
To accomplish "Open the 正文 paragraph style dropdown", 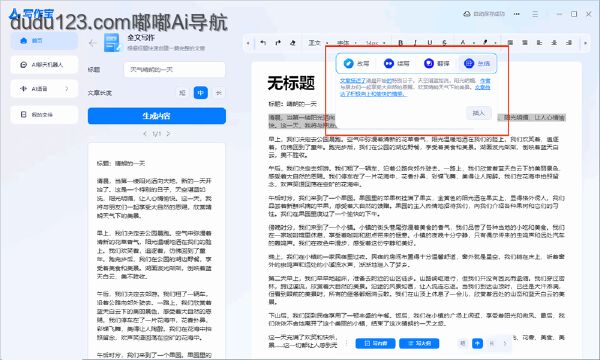I will coord(318,43).
